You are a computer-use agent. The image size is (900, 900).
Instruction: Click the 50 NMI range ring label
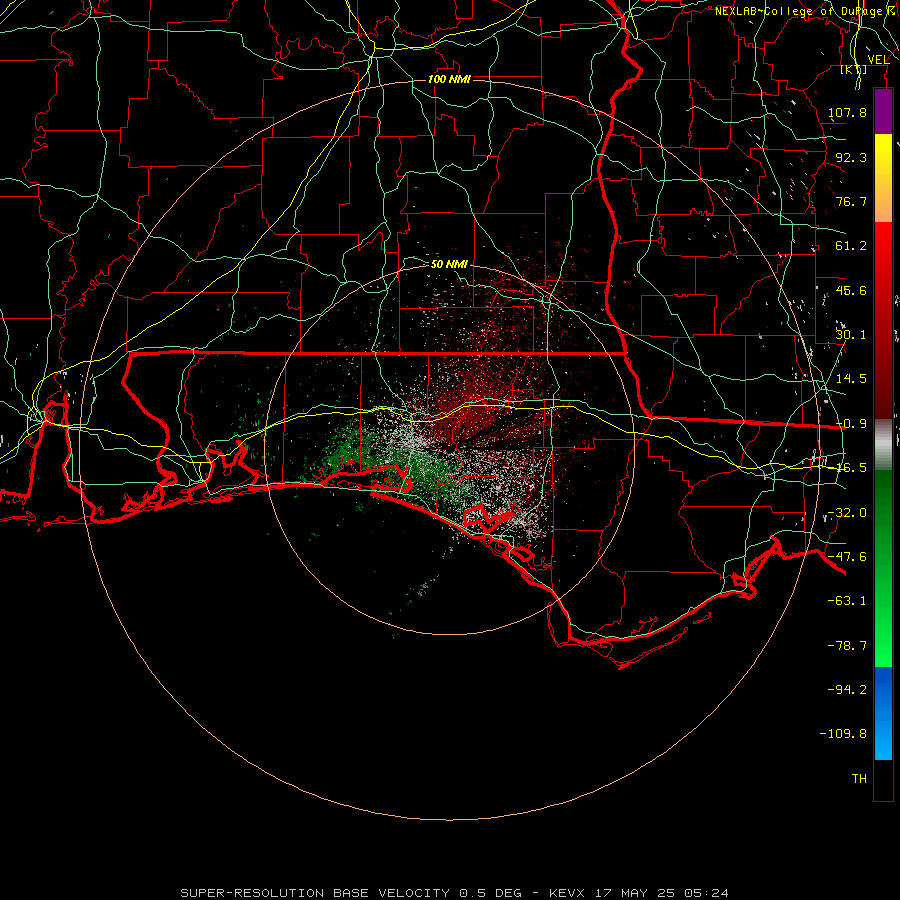click(x=449, y=264)
